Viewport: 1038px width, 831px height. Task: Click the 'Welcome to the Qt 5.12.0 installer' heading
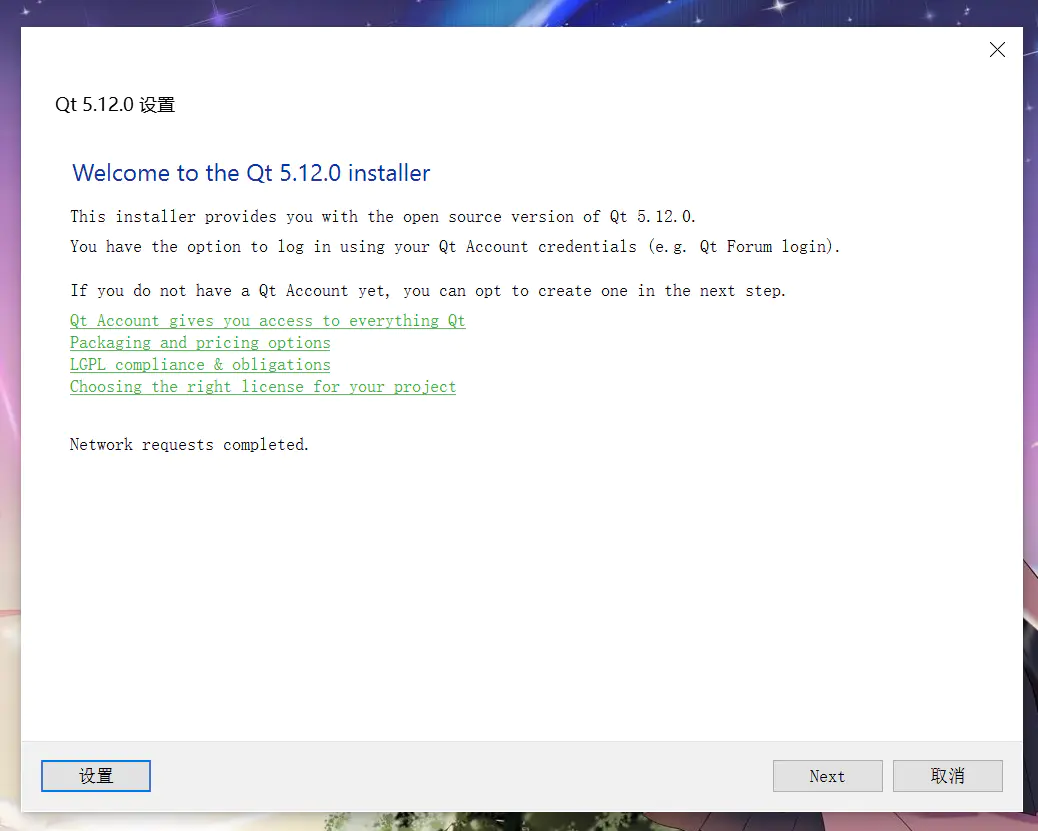(x=251, y=173)
